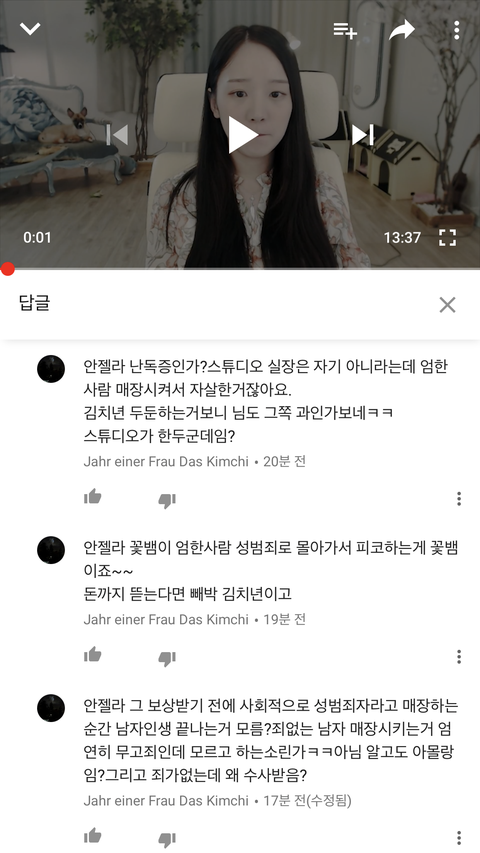Tap the share arrow icon
Viewport: 480px width, 853px height.
click(402, 30)
